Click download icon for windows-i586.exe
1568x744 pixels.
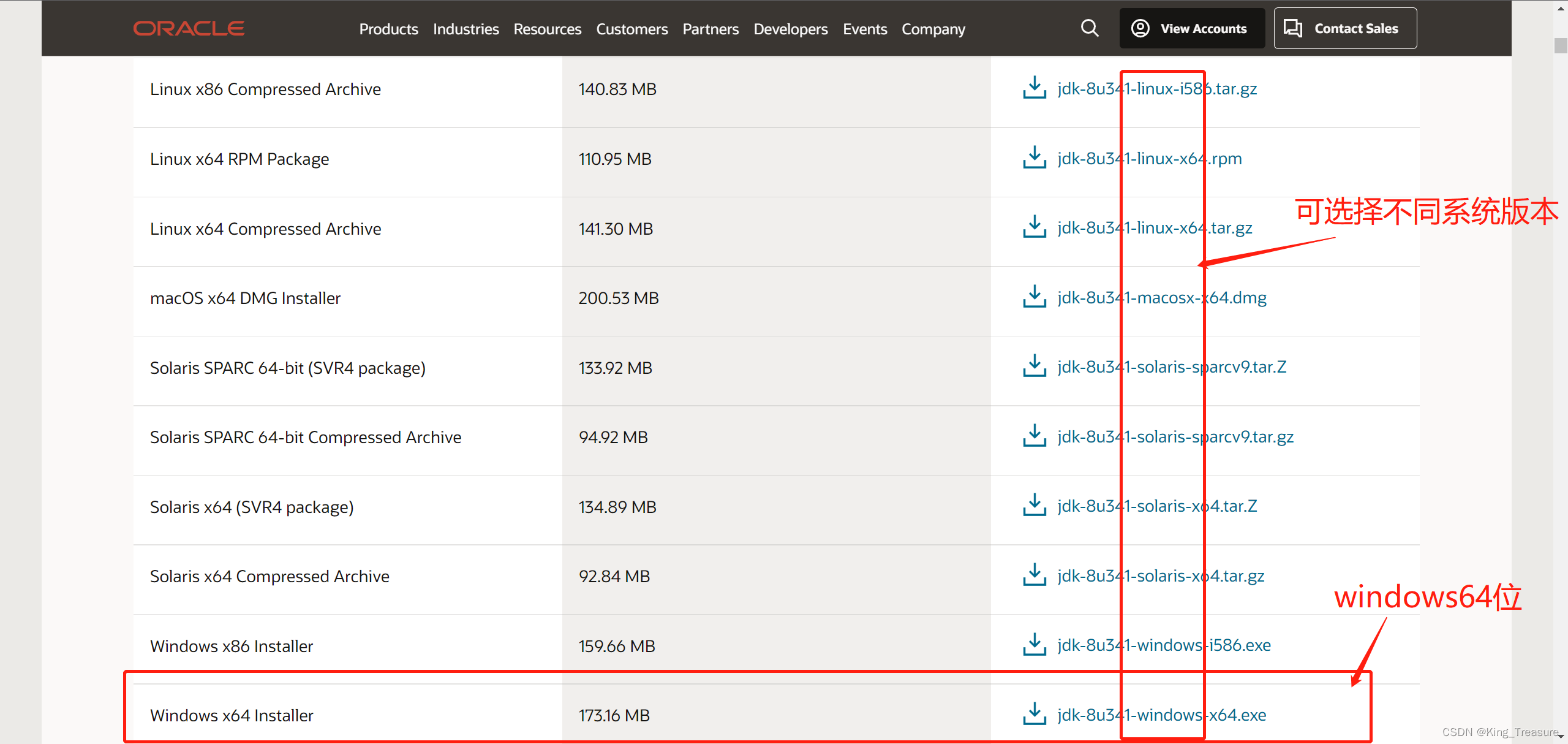1035,644
